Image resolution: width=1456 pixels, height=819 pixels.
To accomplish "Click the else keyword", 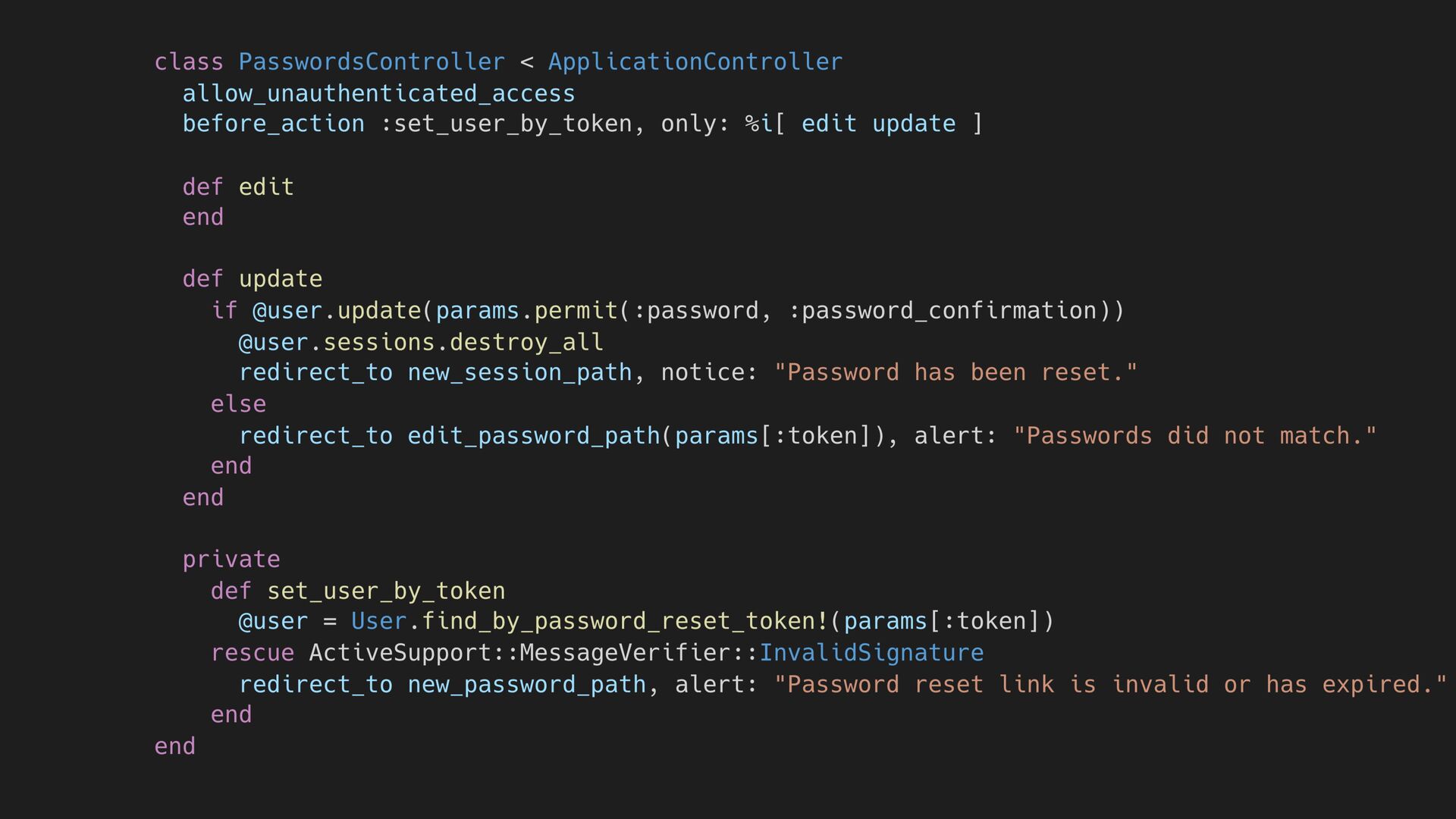I will pyautogui.click(x=238, y=403).
